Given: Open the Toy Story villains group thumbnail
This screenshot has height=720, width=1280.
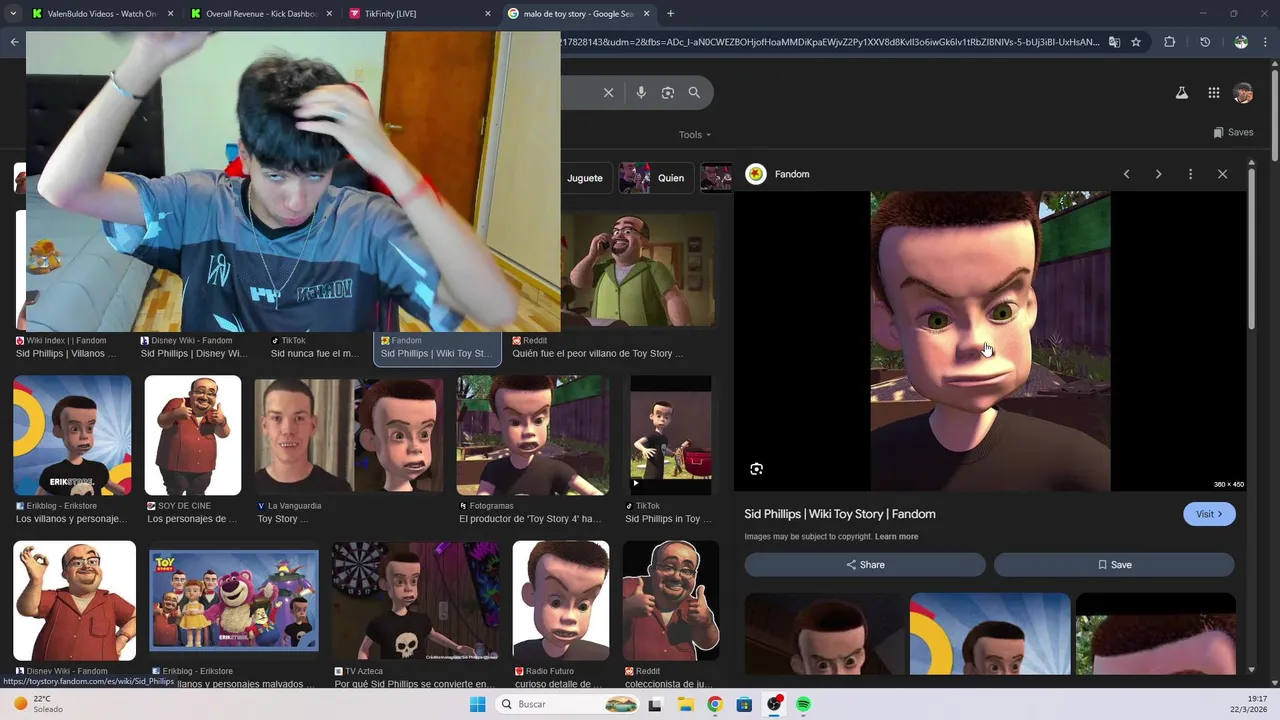Looking at the screenshot, I should coord(234,600).
